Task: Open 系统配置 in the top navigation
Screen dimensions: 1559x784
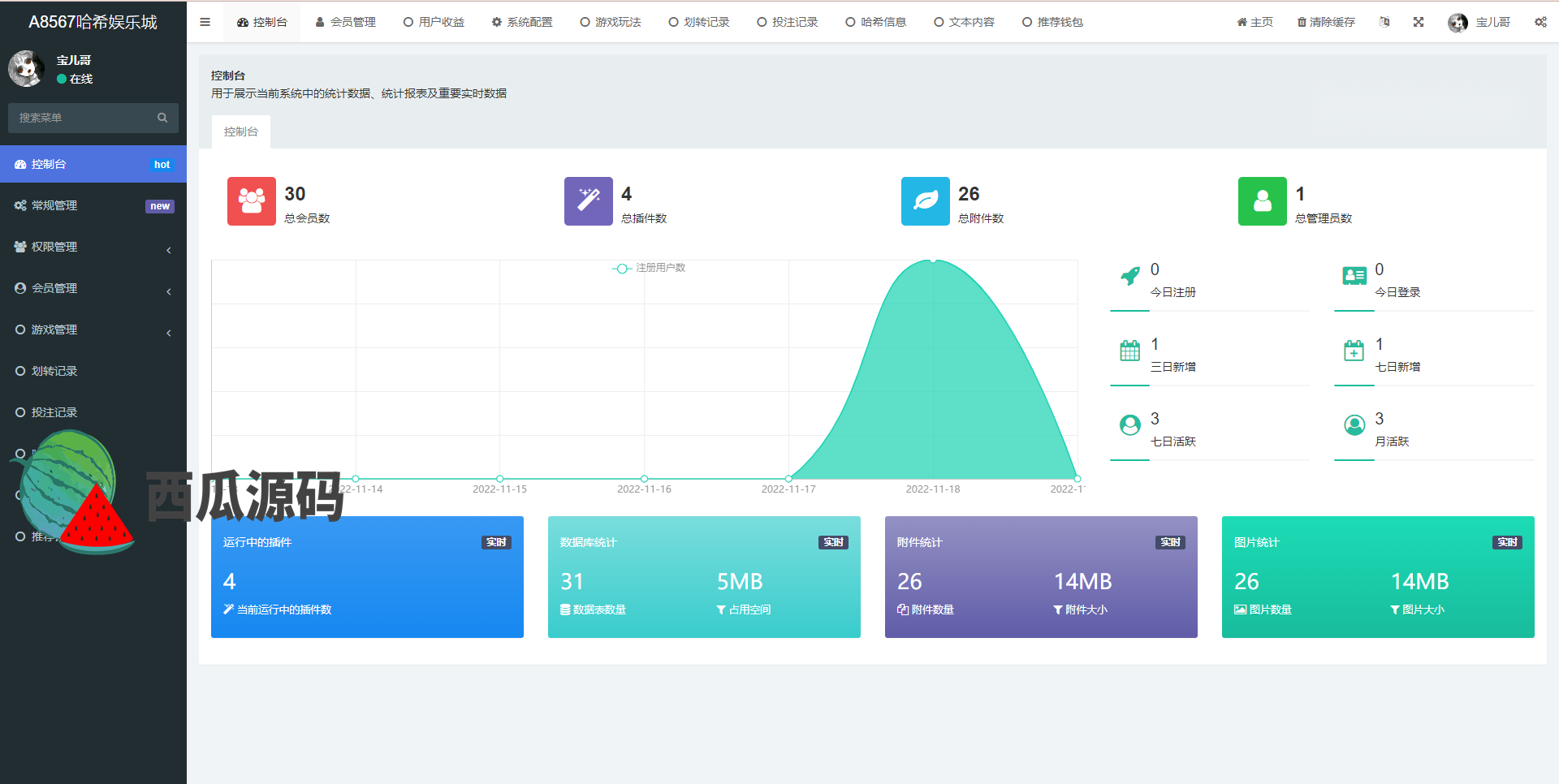Action: [x=522, y=22]
